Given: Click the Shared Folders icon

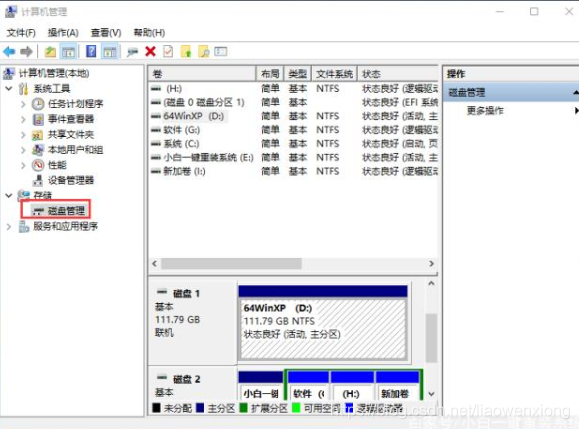Looking at the screenshot, I should [x=38, y=135].
